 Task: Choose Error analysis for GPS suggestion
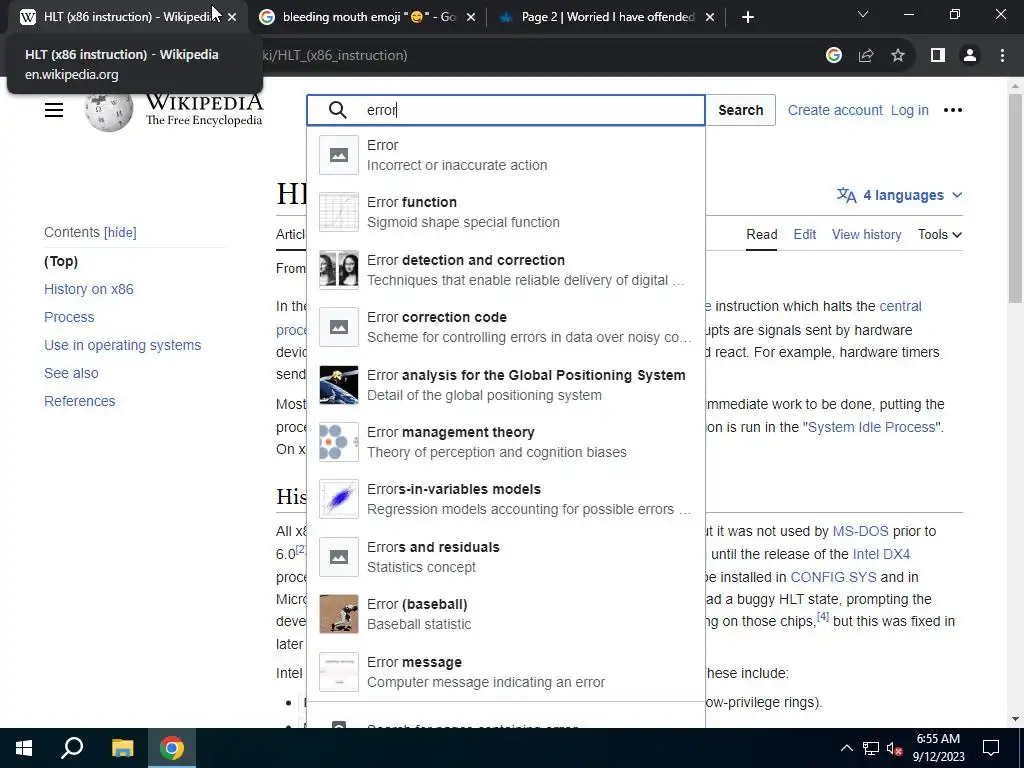[x=505, y=385]
